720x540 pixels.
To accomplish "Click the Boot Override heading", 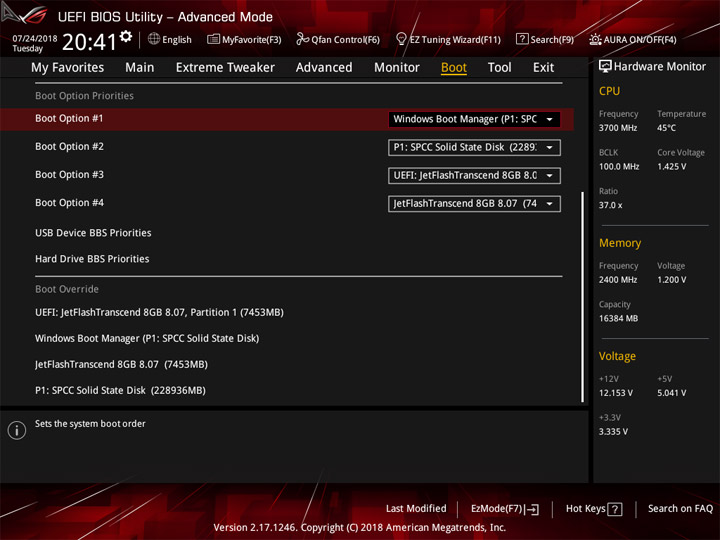I will [x=67, y=289].
